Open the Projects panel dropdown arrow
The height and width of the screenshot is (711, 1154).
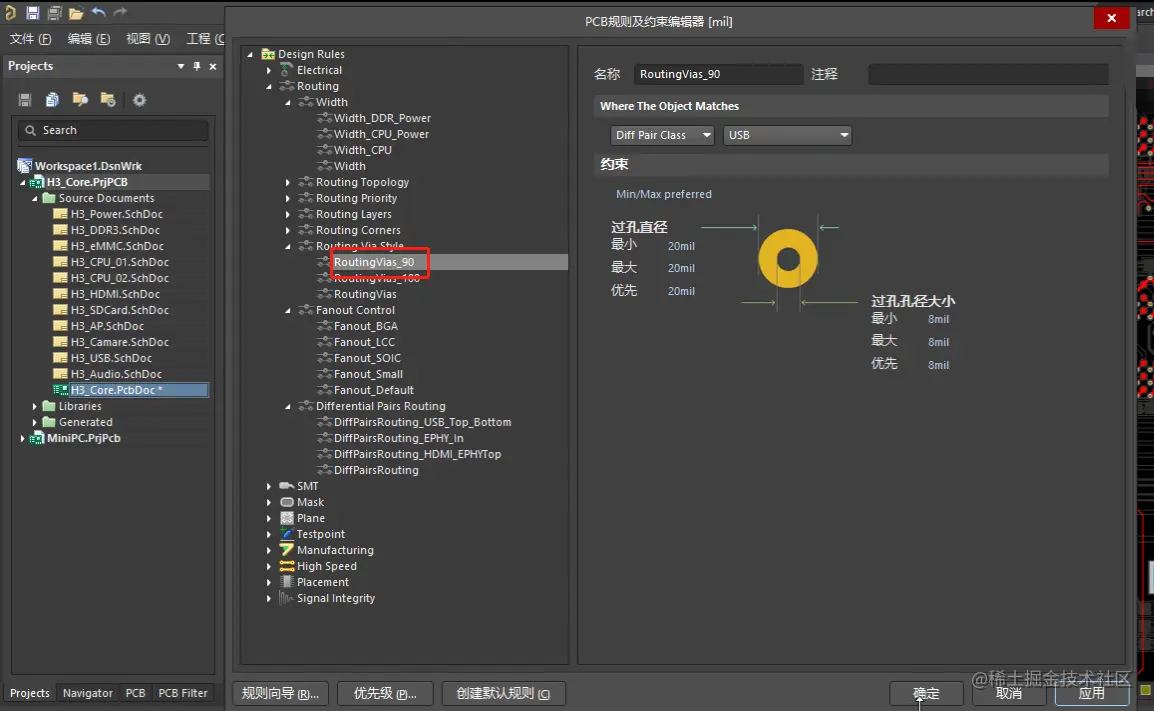180,66
